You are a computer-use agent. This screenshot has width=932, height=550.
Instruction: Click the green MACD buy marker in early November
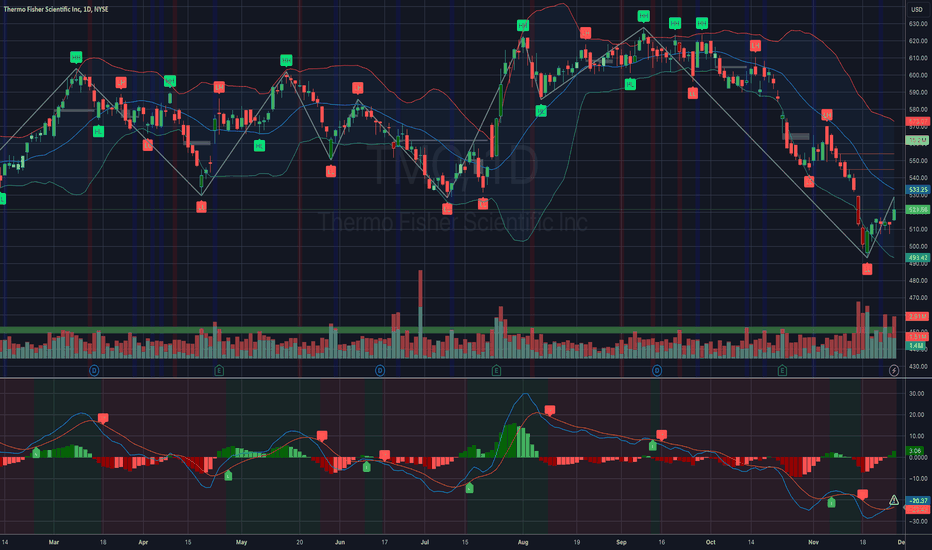[832, 503]
